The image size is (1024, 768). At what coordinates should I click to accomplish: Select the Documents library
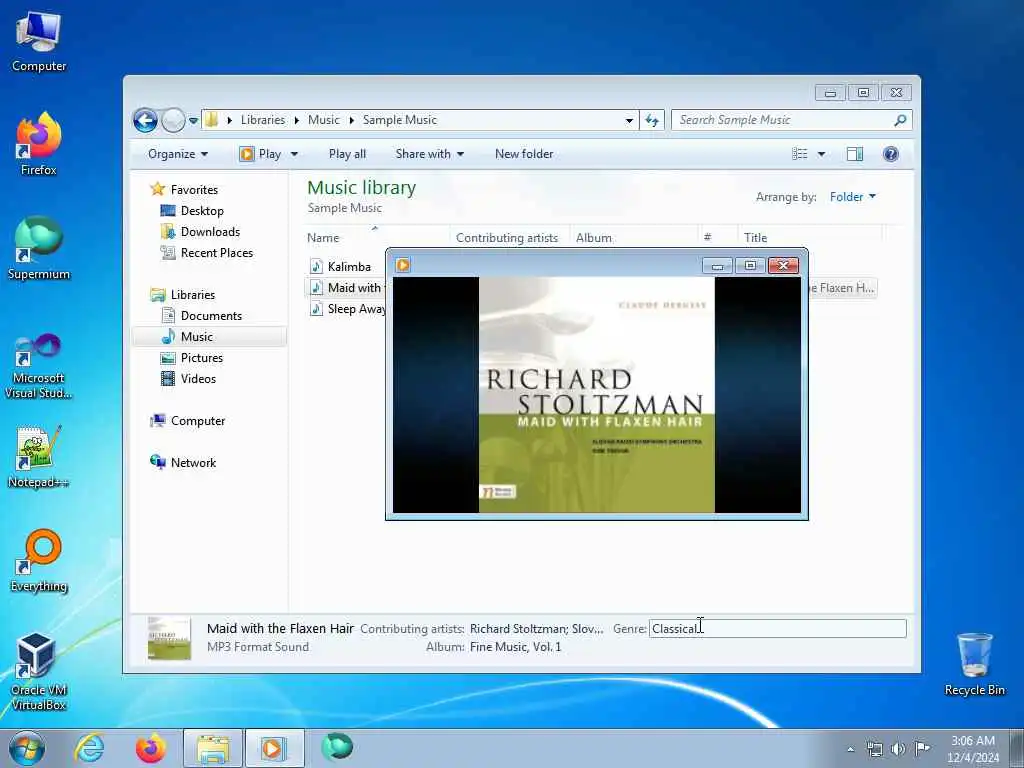point(211,315)
